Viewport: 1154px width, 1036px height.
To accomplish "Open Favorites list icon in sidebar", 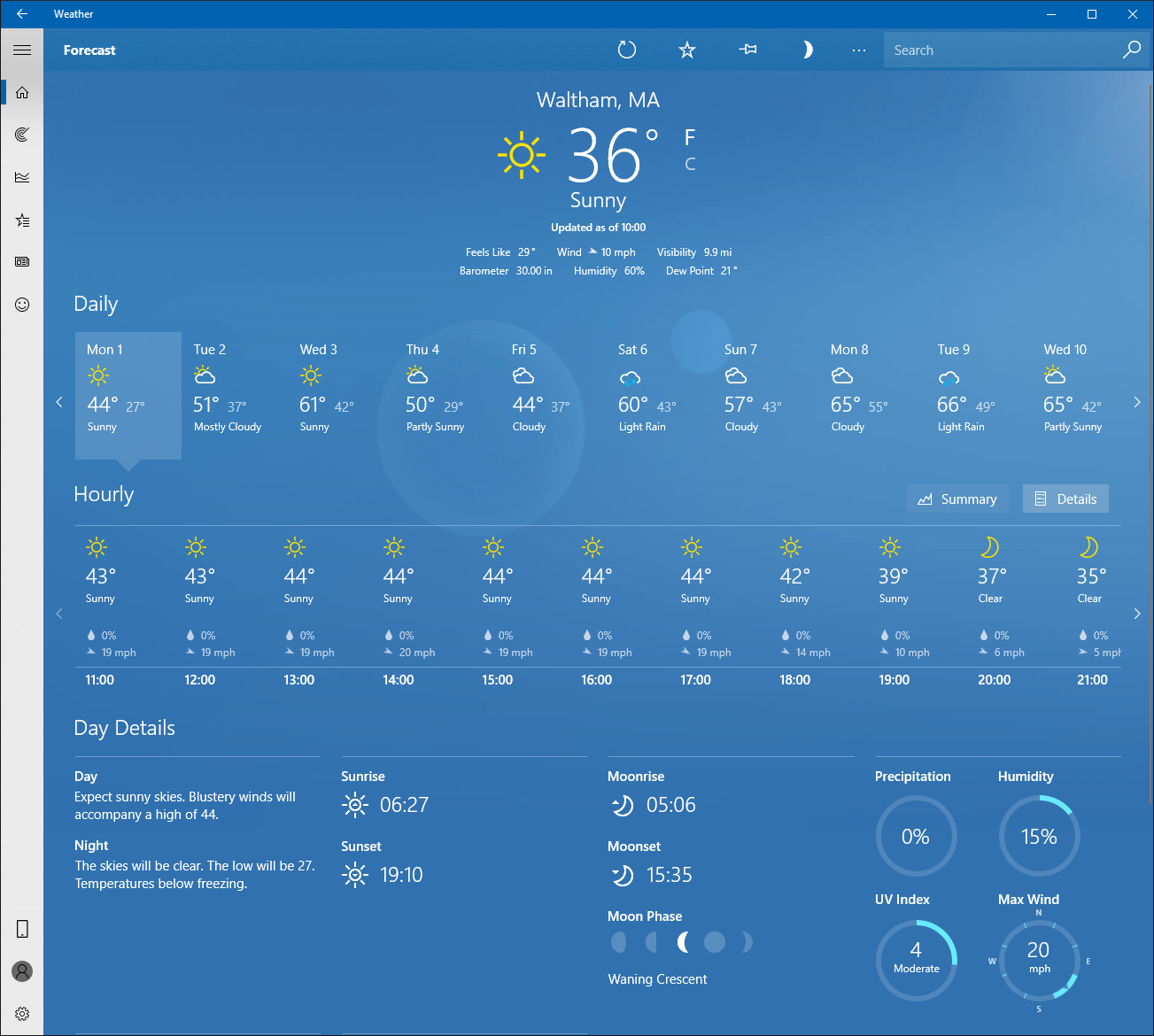I will pos(22,220).
